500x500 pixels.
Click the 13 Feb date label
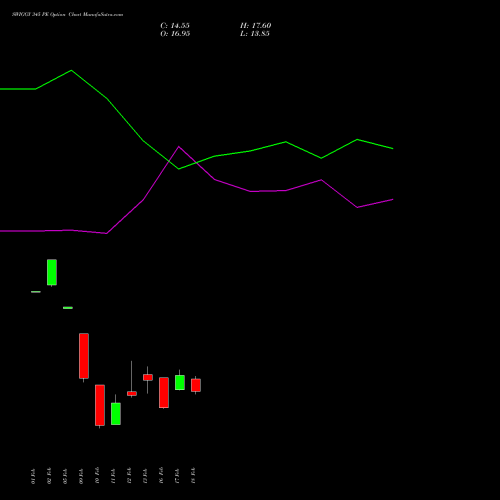tap(145, 476)
